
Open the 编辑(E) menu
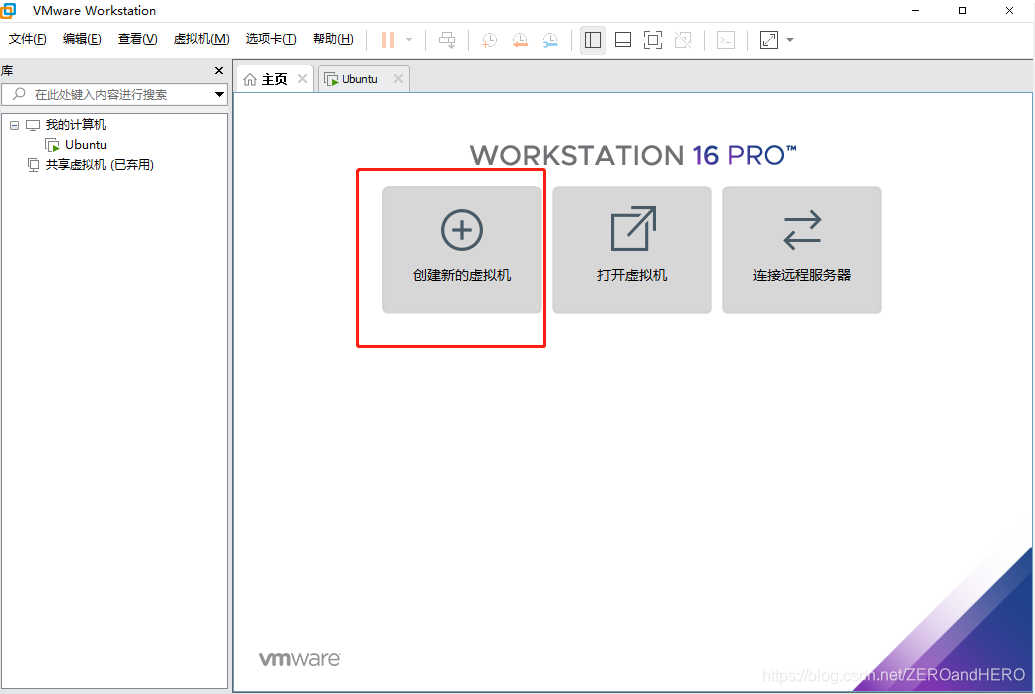point(82,39)
